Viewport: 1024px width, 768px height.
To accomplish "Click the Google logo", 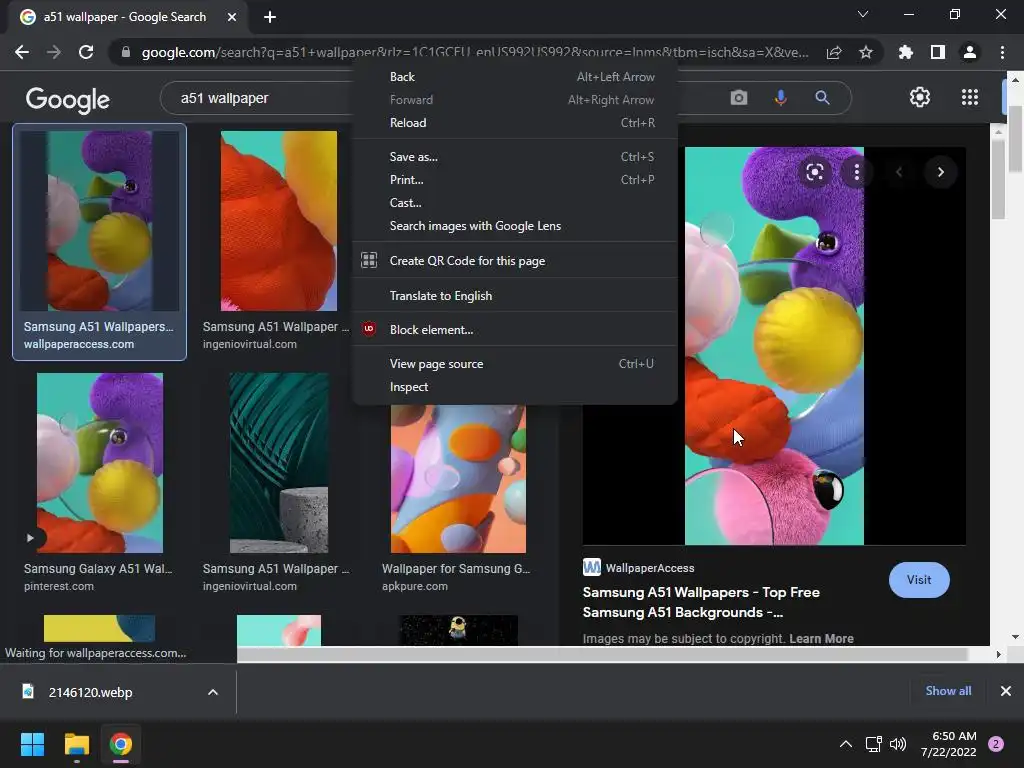I will pos(68,99).
